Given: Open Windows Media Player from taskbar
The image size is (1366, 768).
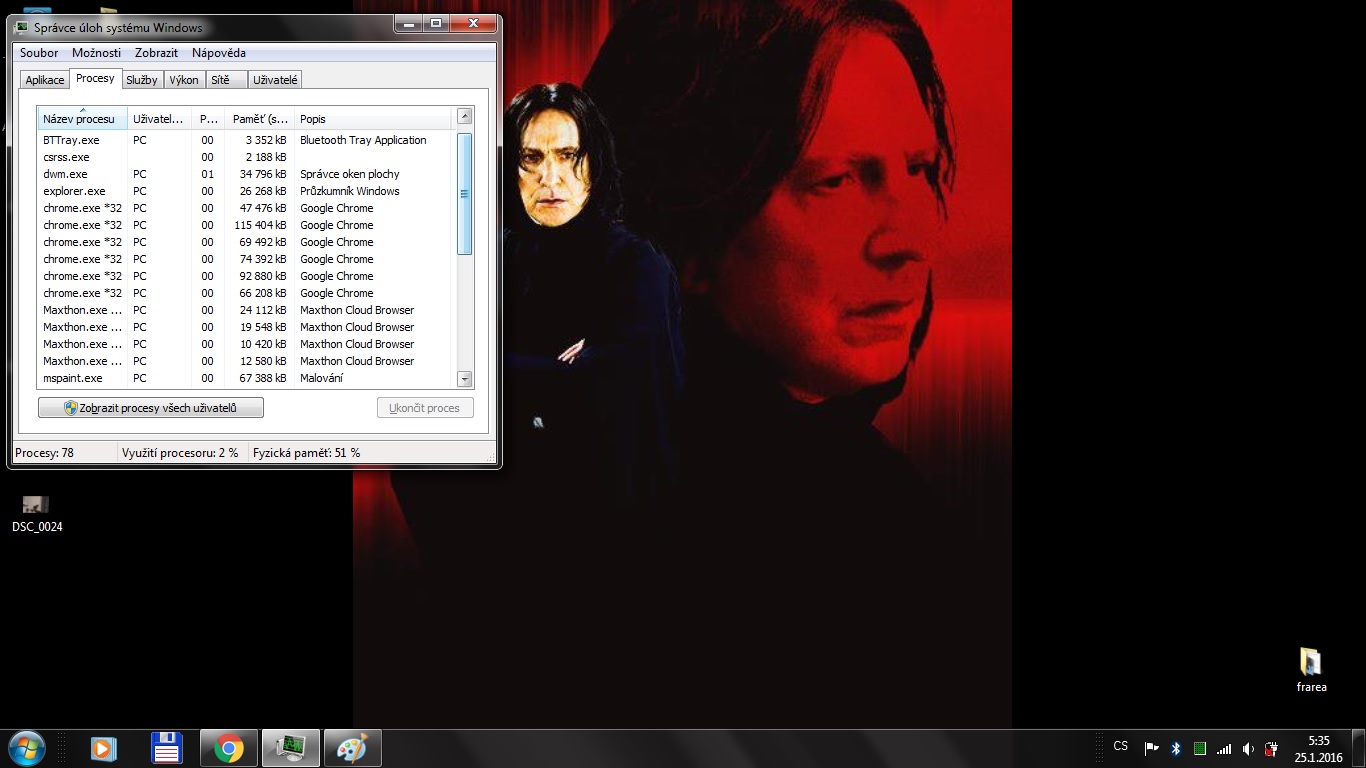Looking at the screenshot, I should 103,748.
